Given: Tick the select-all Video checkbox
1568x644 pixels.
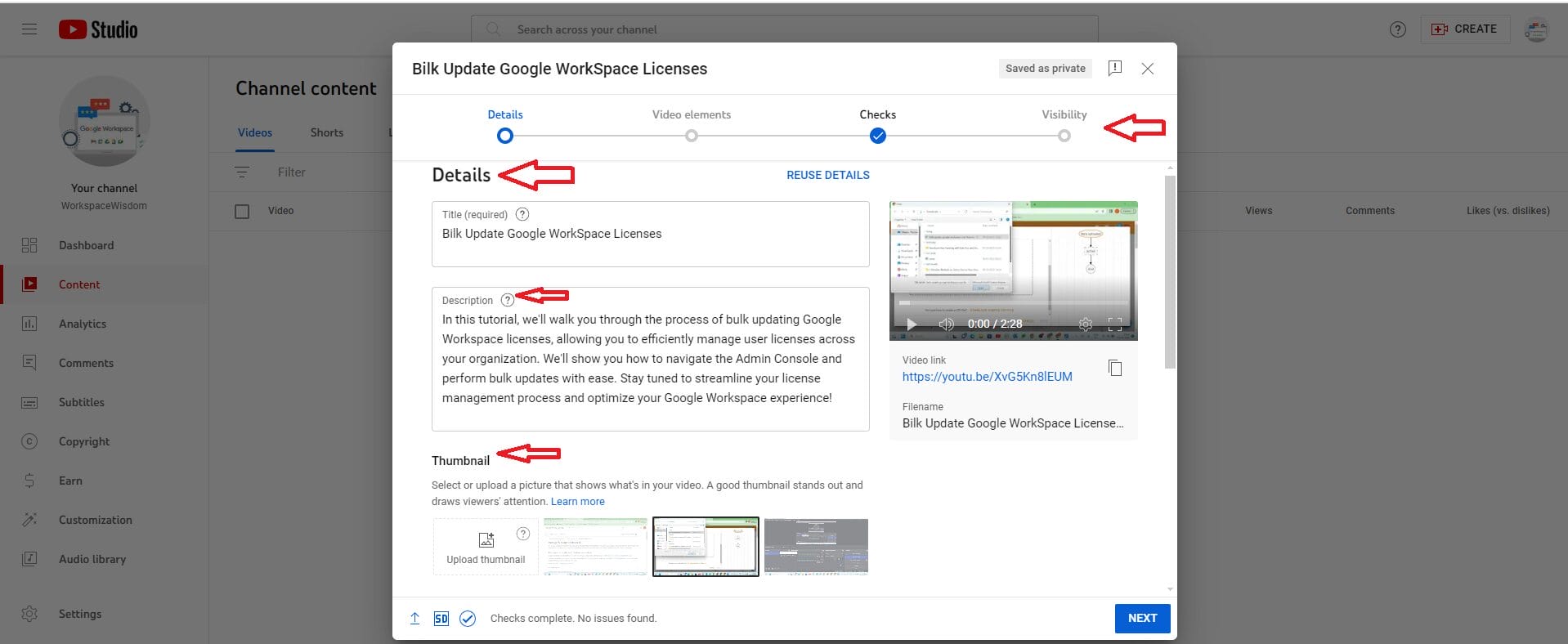Looking at the screenshot, I should [242, 211].
